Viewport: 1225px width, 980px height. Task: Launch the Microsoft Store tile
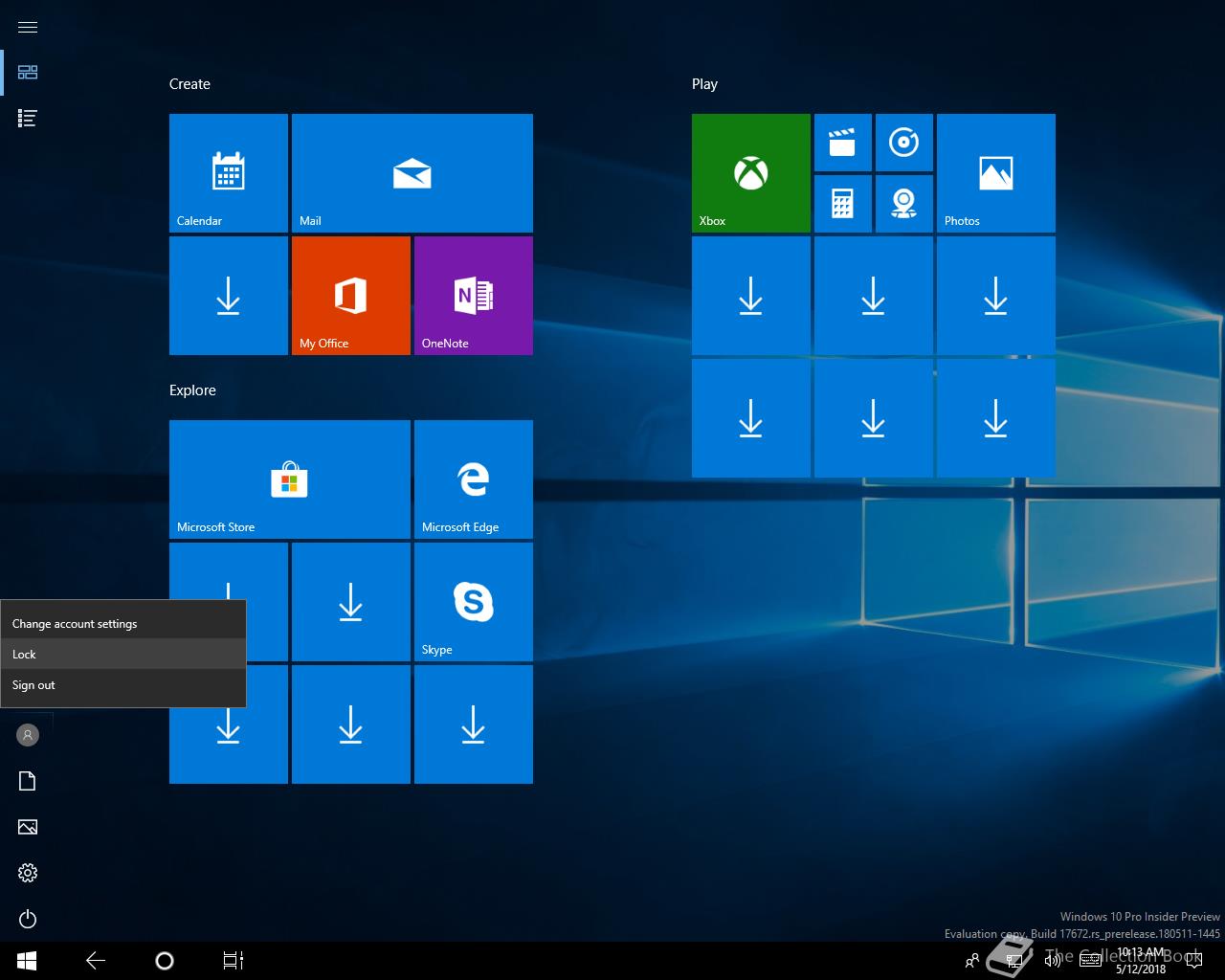pyautogui.click(x=290, y=479)
